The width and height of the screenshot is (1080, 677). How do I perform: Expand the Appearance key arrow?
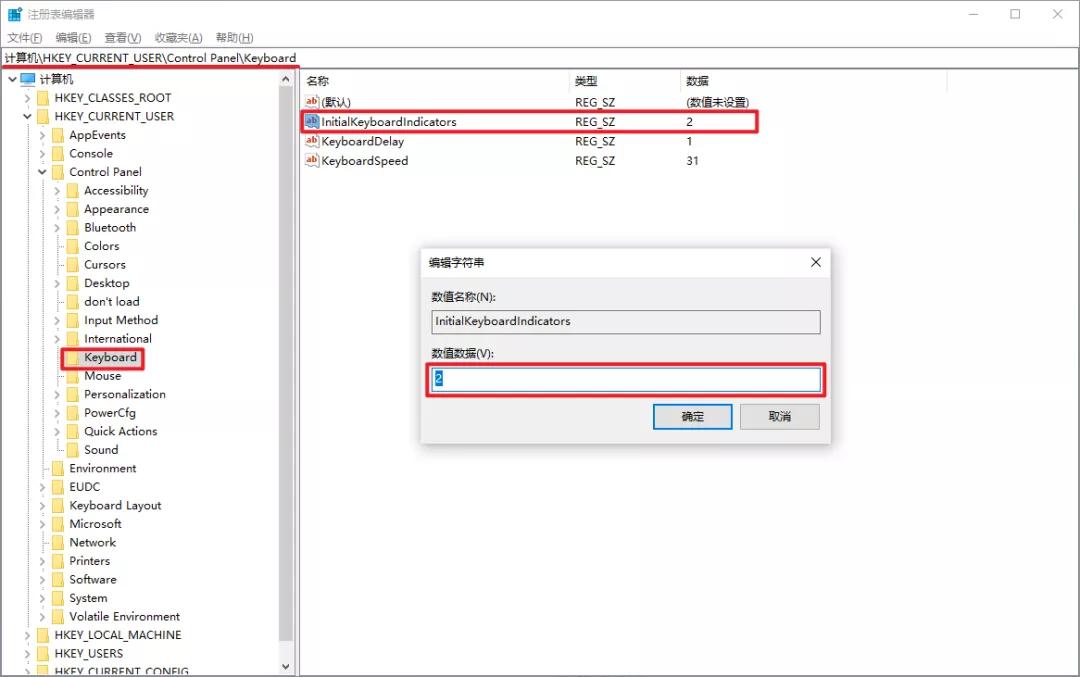click(x=57, y=209)
